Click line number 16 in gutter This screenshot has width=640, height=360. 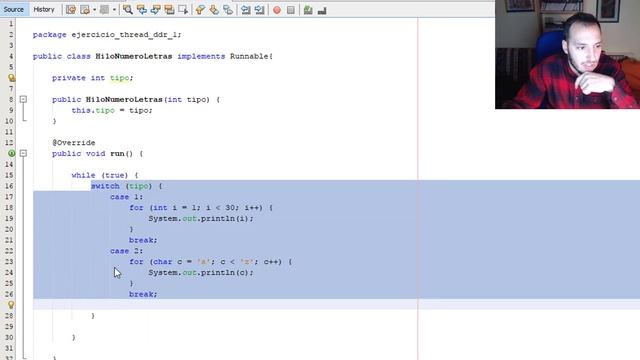coord(9,186)
